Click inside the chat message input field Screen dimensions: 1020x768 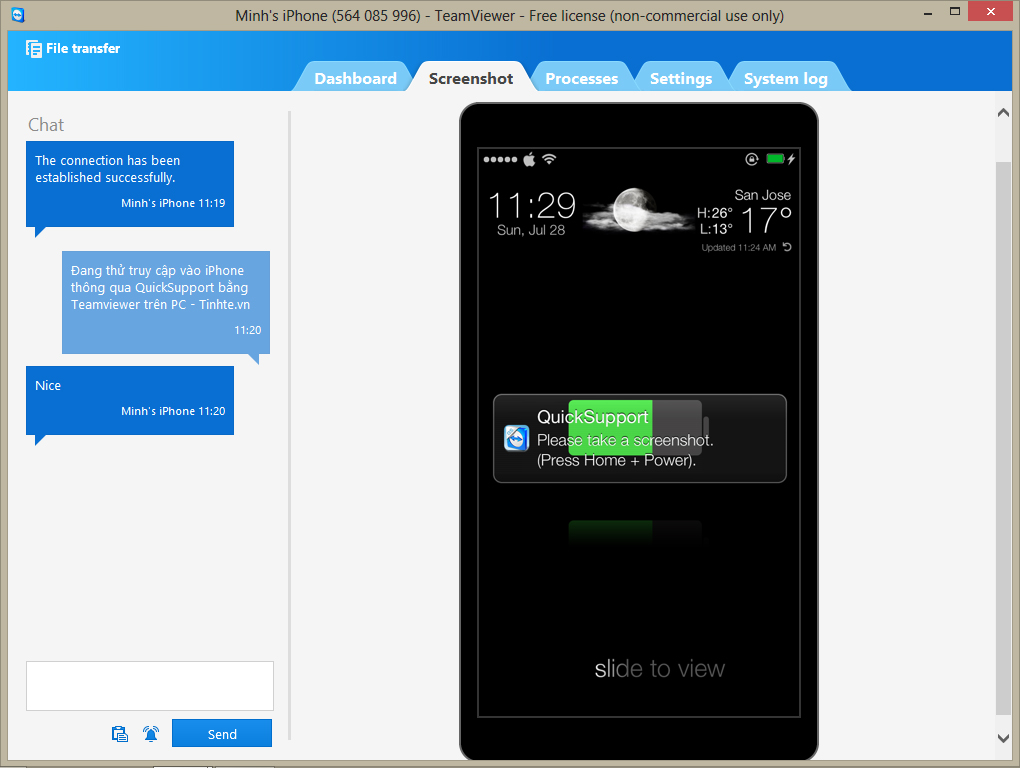[149, 685]
